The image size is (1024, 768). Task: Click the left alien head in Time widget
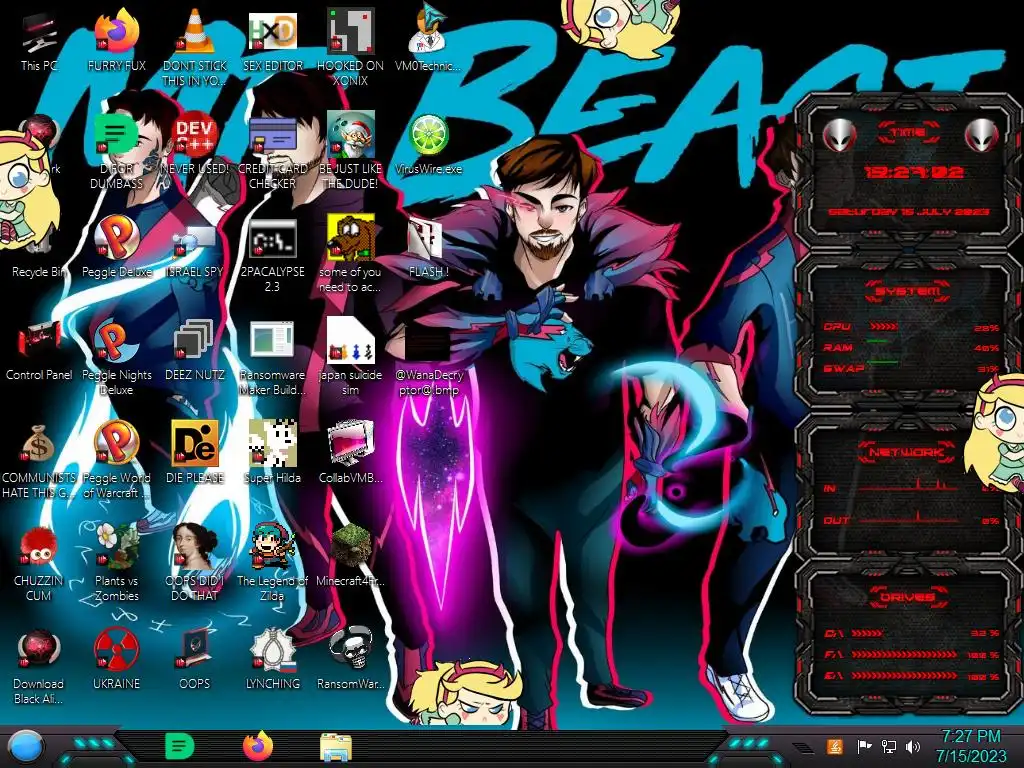839,135
